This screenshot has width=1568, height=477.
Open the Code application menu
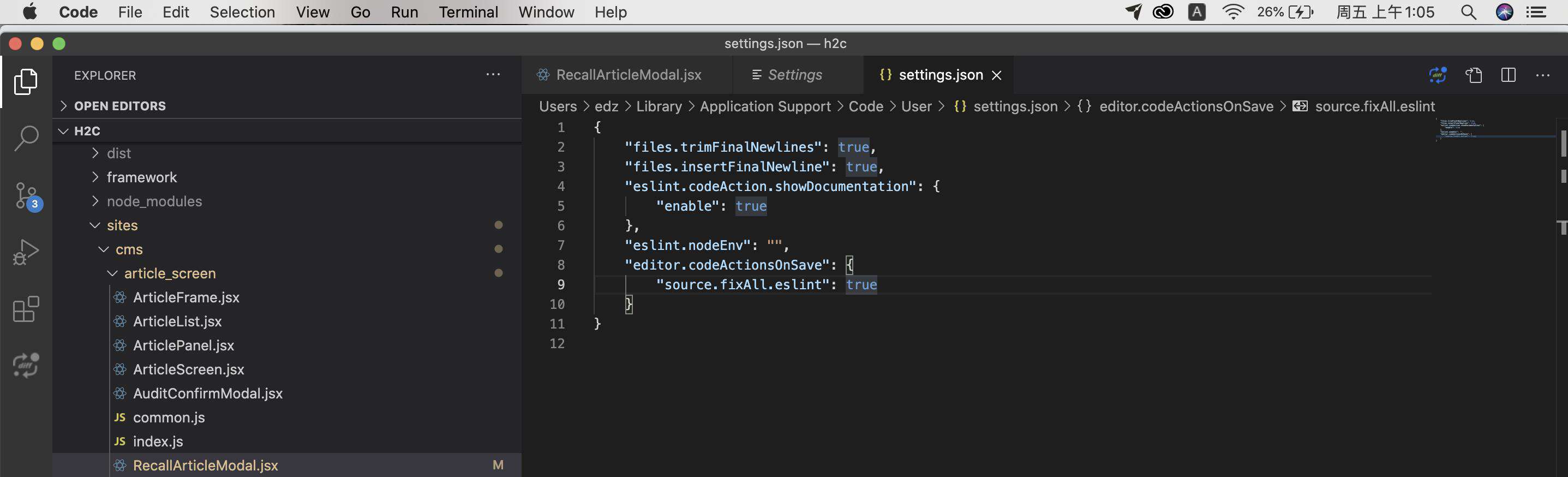tap(78, 11)
